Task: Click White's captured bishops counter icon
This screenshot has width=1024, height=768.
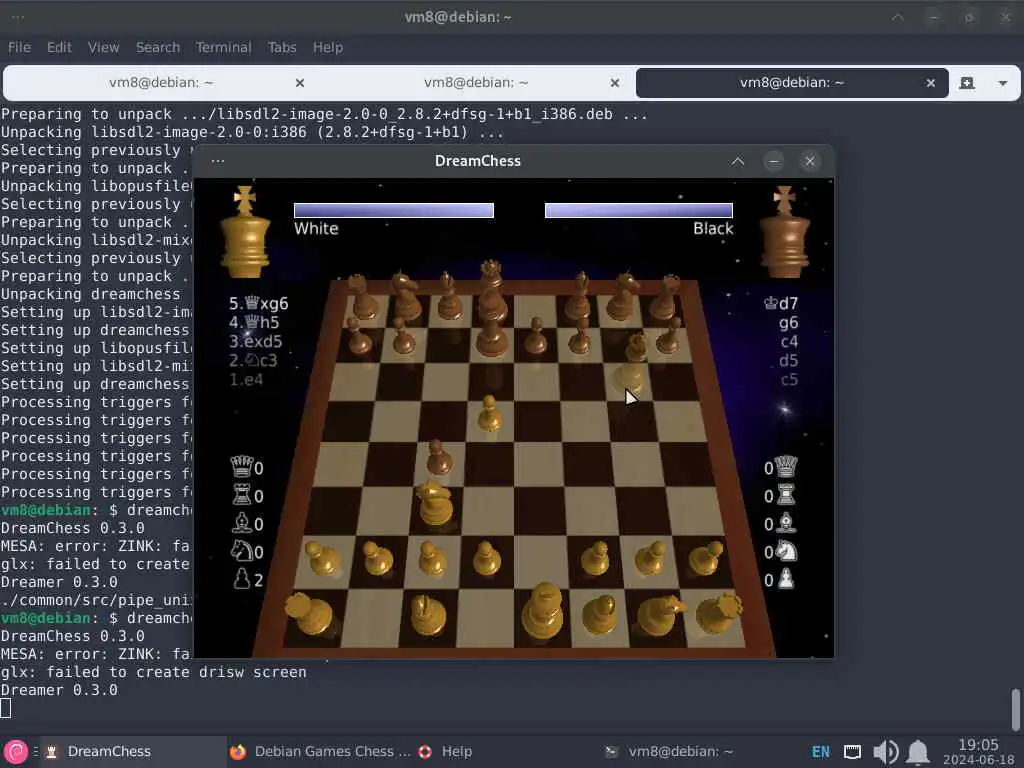Action: [242, 523]
